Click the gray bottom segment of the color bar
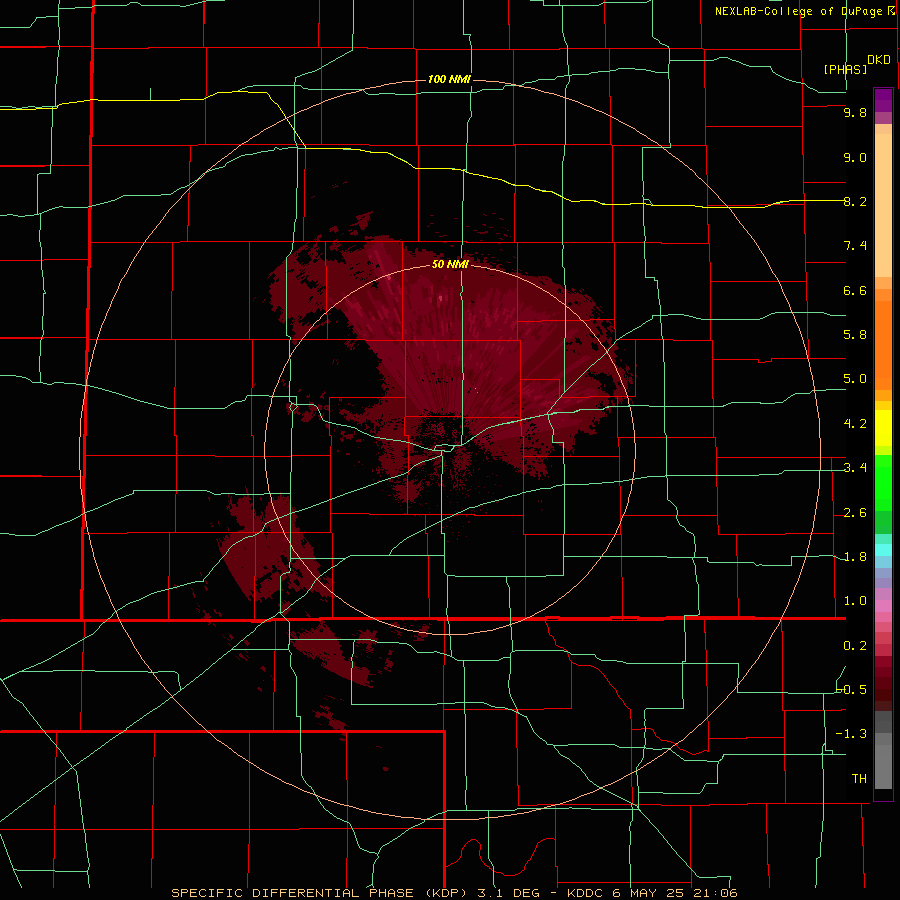The image size is (900, 900). (x=883, y=766)
